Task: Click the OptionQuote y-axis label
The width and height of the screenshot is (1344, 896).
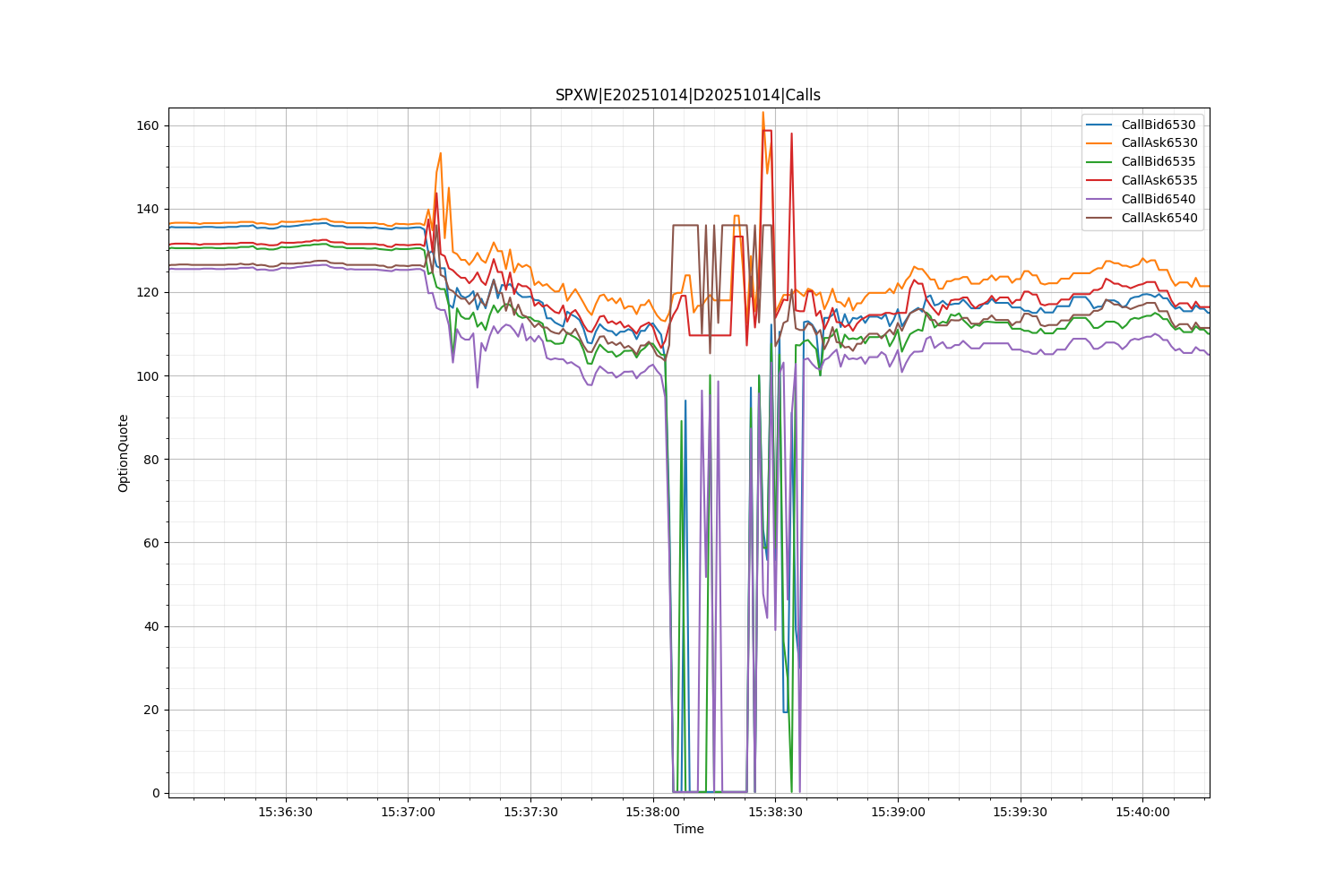Action: click(x=124, y=452)
